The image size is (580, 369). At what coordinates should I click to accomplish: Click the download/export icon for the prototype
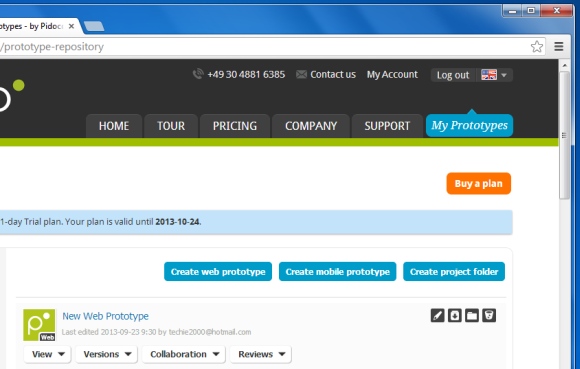point(455,315)
